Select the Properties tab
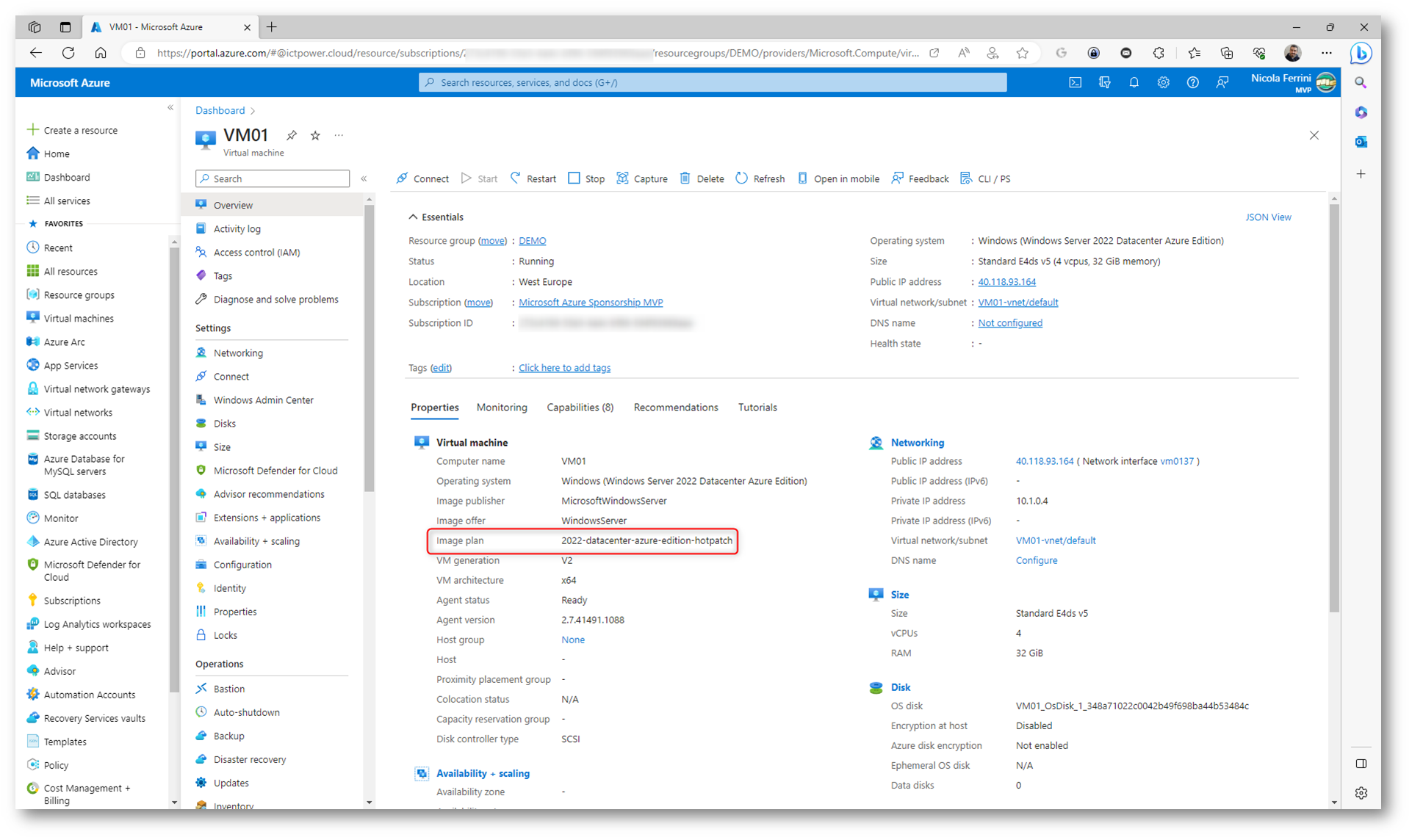The width and height of the screenshot is (1412, 840). 434,408
